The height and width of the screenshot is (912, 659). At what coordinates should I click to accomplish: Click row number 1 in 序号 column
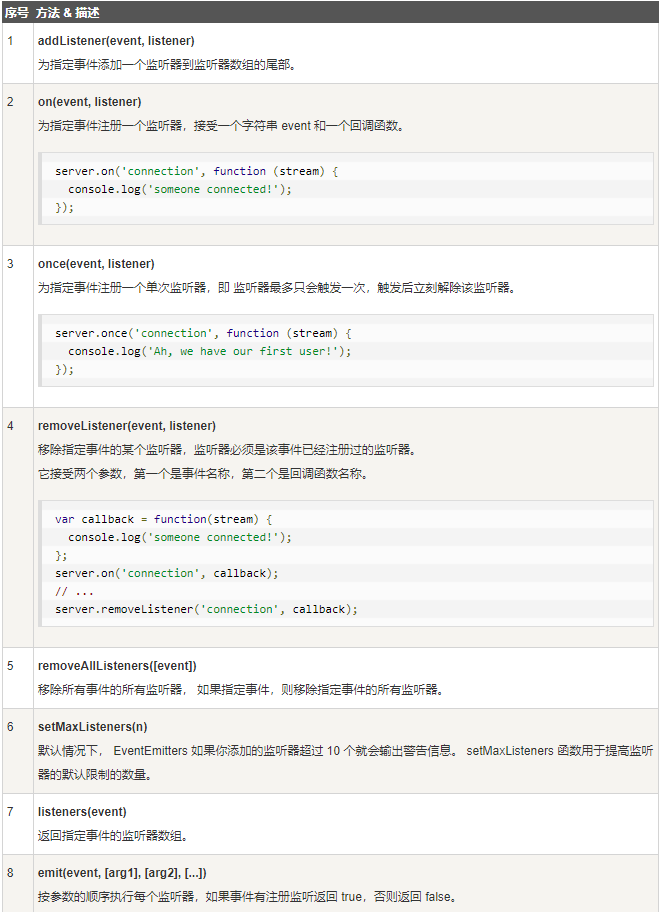10,41
